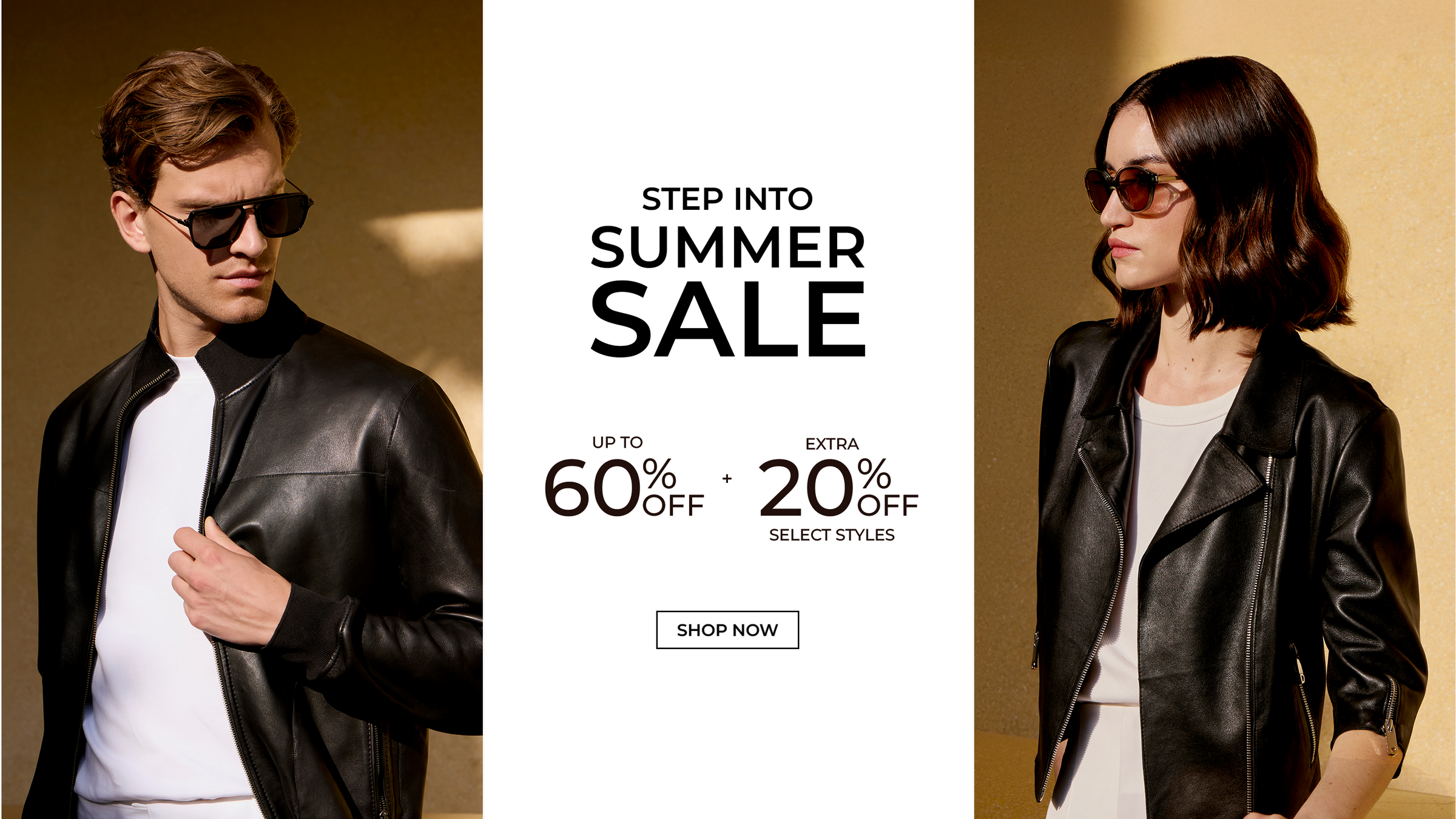The image size is (1456, 819).
Task: Click the SELECT STYLES label
Action: point(832,535)
